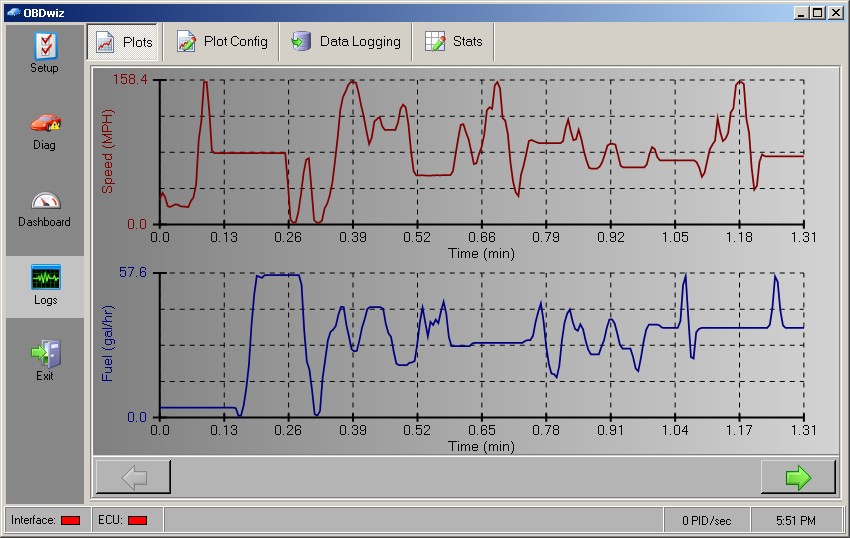Screen dimensions: 850x538
Task: Click the 0.91 tick on fuel plot axis
Action: coord(610,430)
